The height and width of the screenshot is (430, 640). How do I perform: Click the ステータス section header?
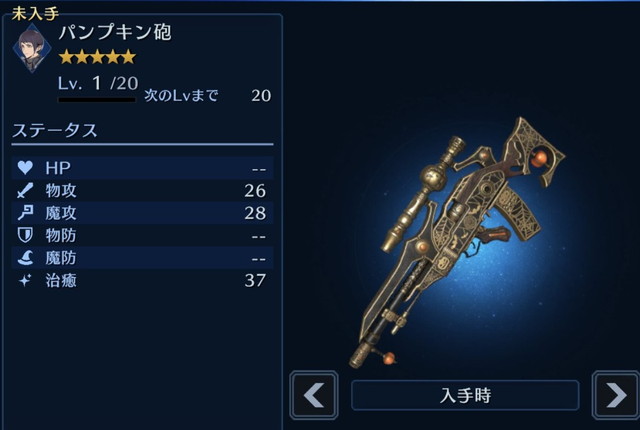click(x=55, y=131)
